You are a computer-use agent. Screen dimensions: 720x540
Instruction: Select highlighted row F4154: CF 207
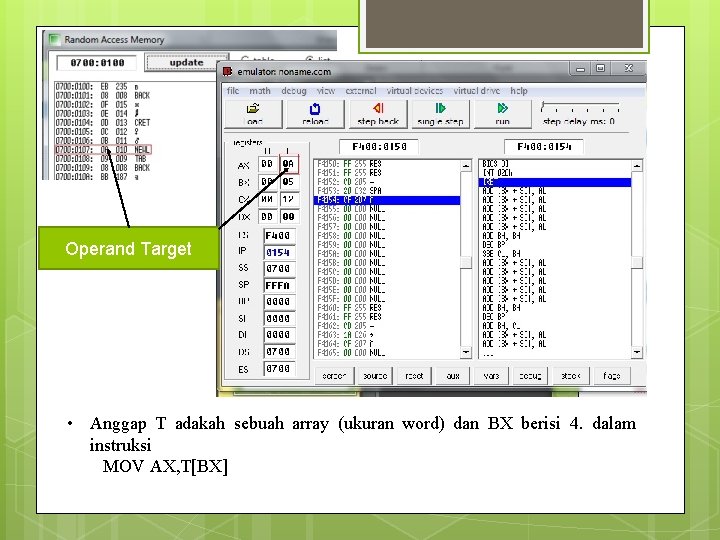pos(387,200)
